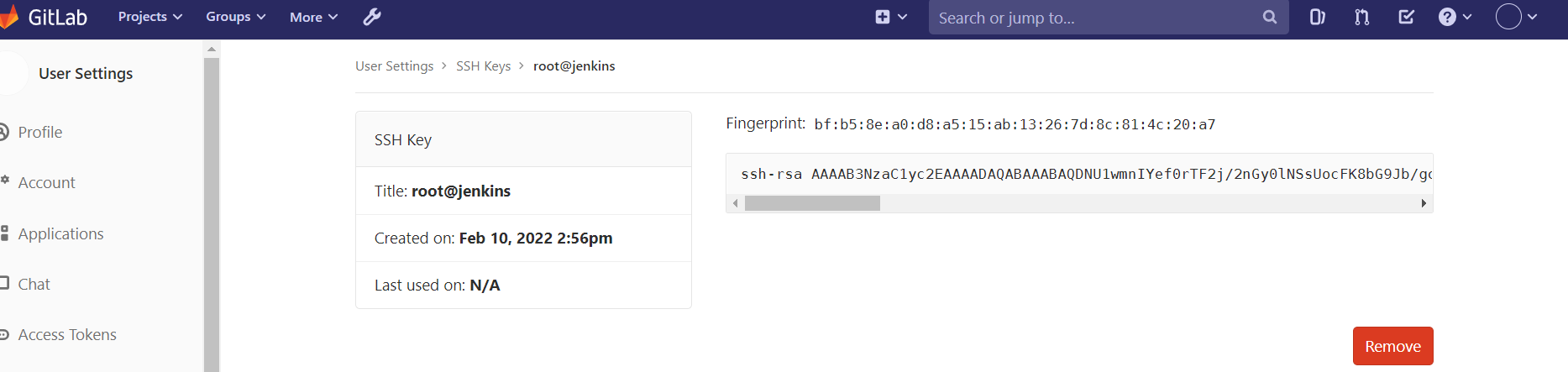The height and width of the screenshot is (372, 1568).
Task: Open the help question mark menu
Action: click(1454, 17)
